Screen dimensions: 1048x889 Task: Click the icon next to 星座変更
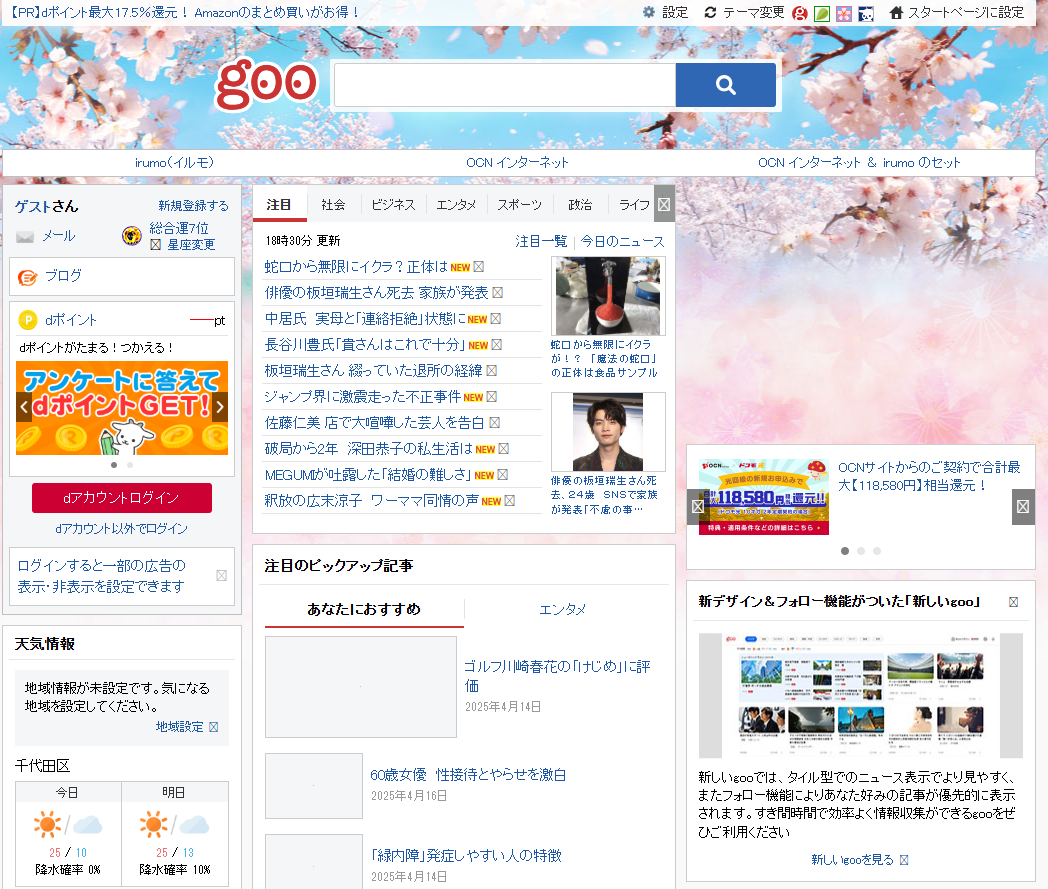click(x=155, y=245)
